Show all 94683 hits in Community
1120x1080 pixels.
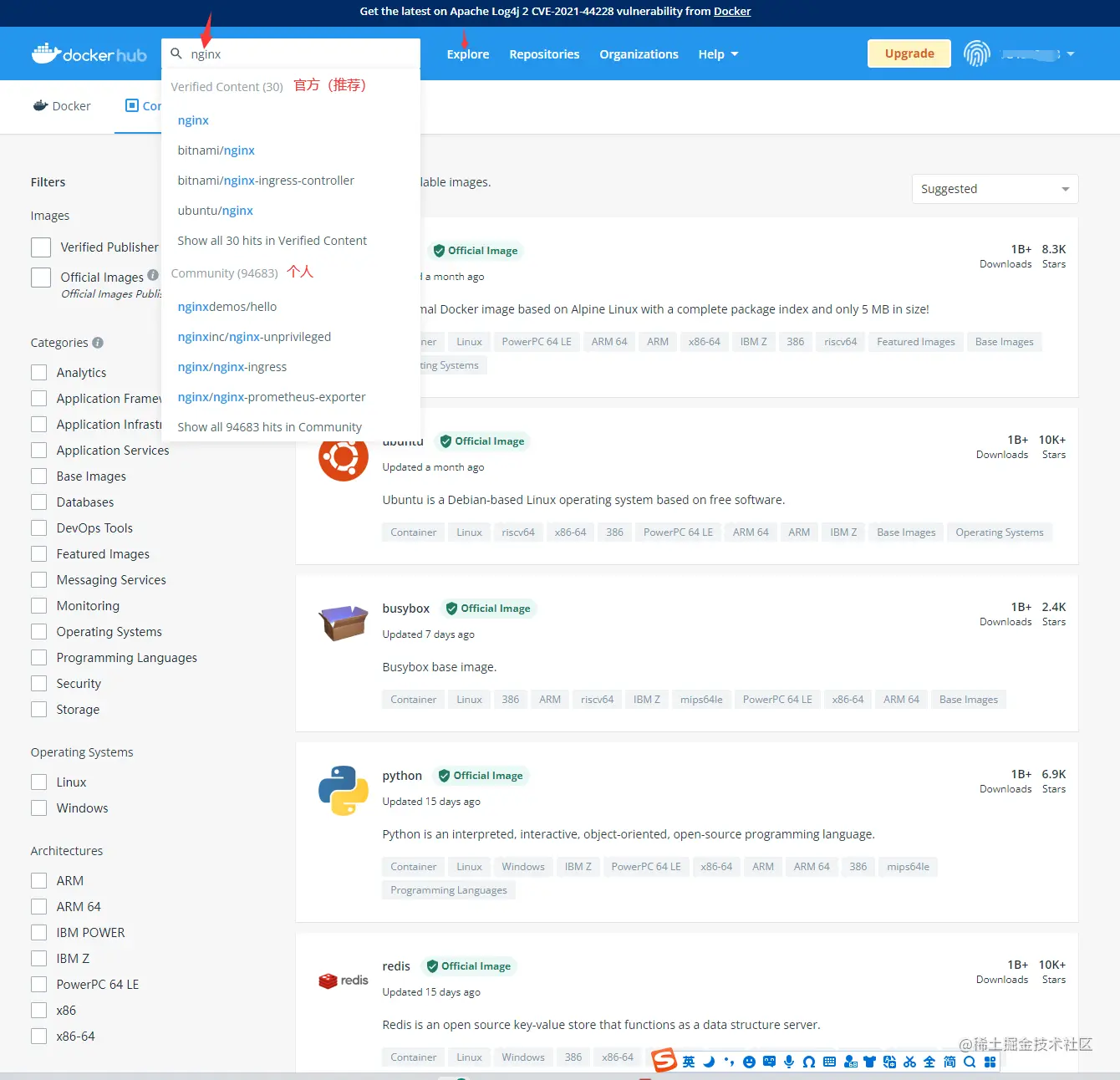[x=269, y=427]
